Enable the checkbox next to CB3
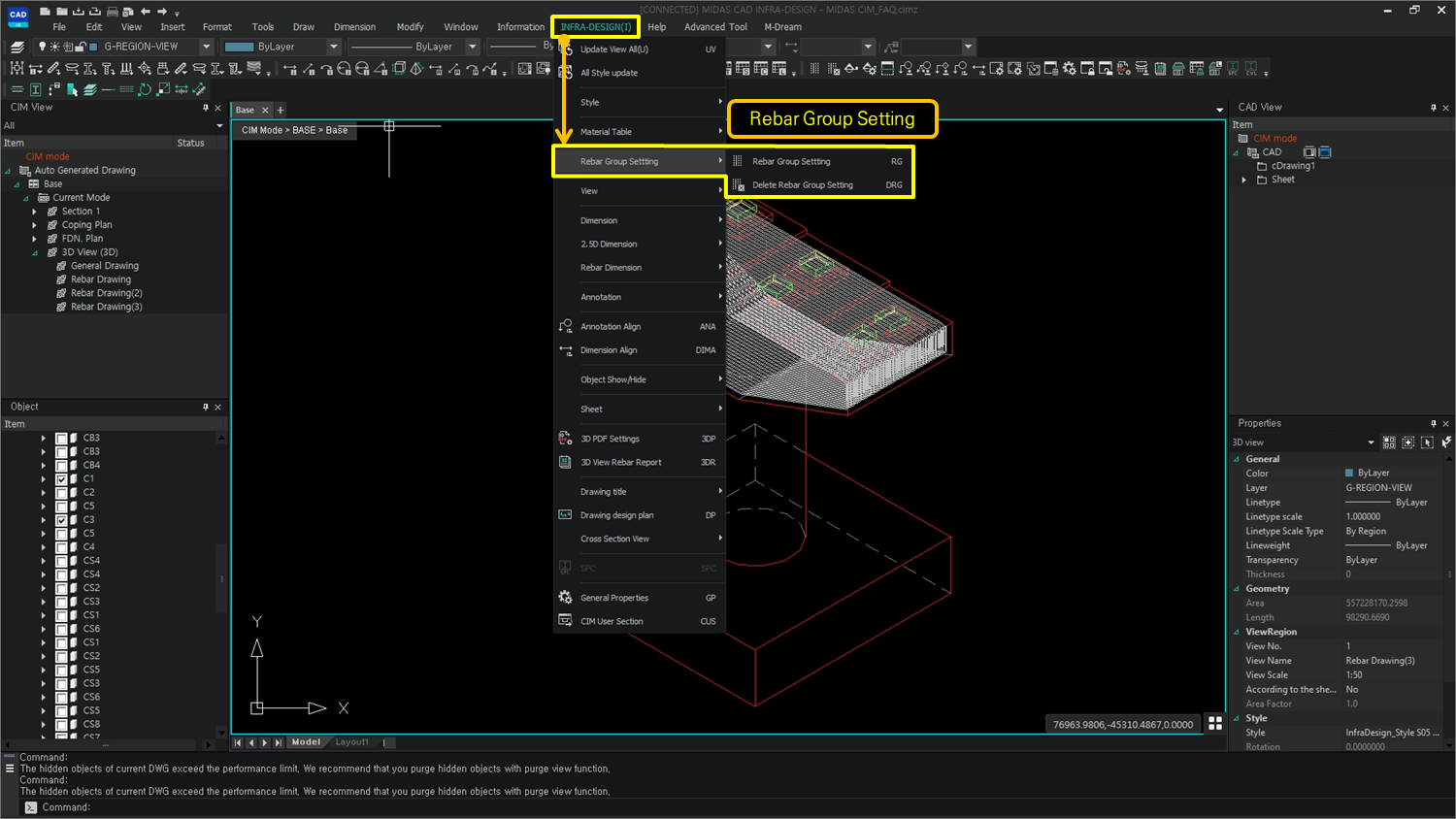 (61, 438)
